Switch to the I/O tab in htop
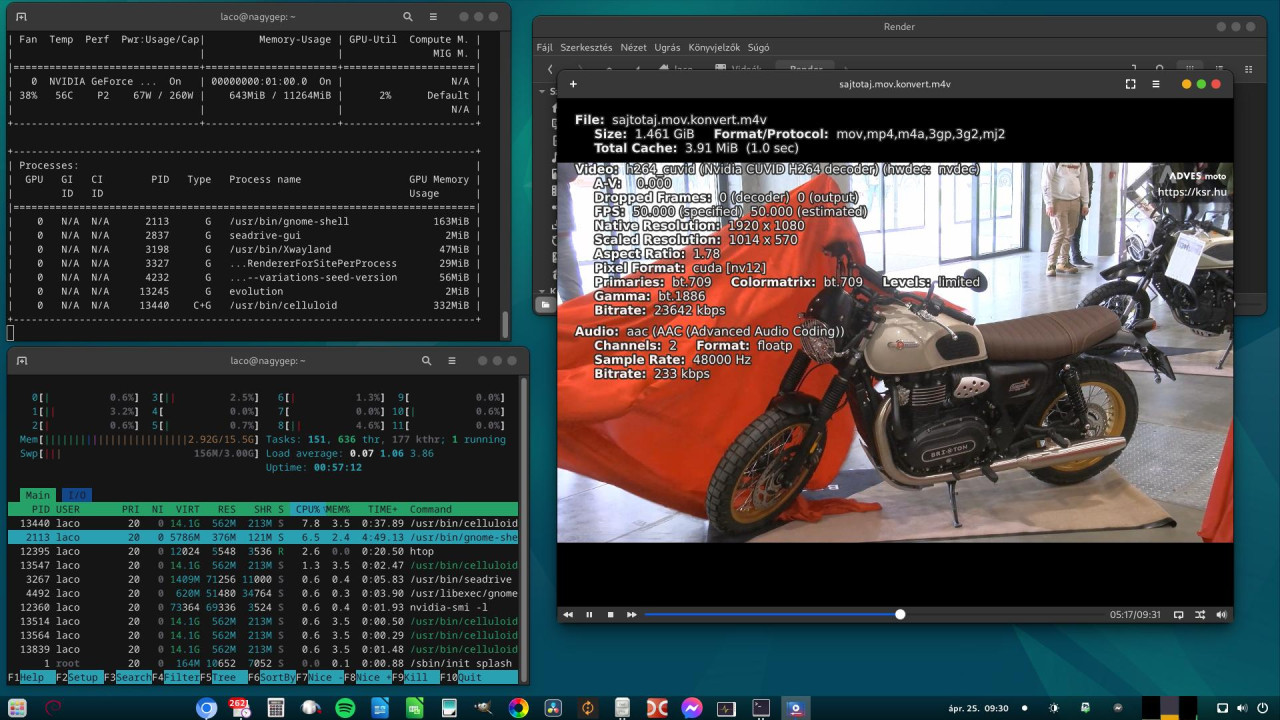1280x720 pixels. click(76, 495)
